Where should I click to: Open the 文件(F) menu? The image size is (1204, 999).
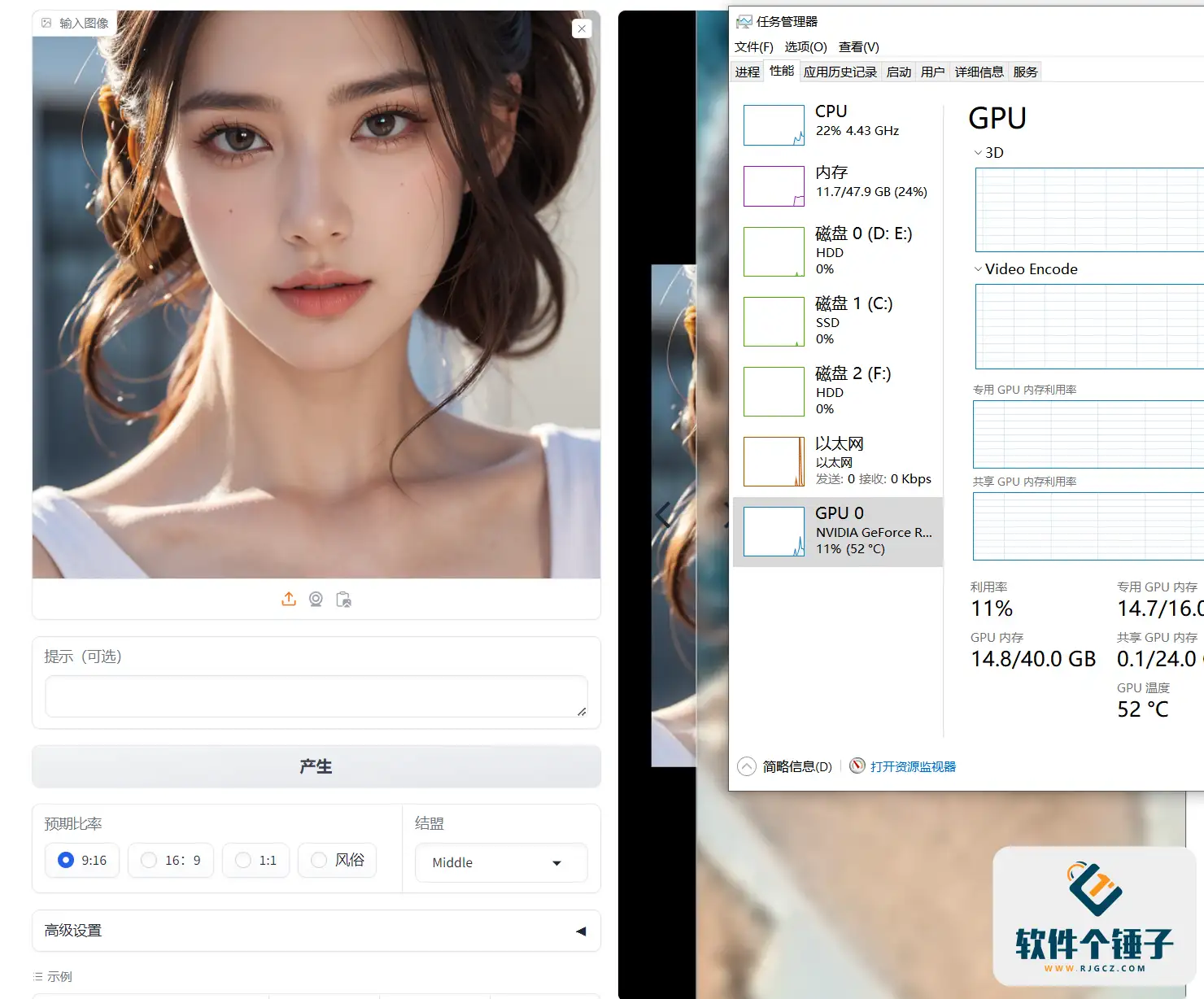pos(754,47)
